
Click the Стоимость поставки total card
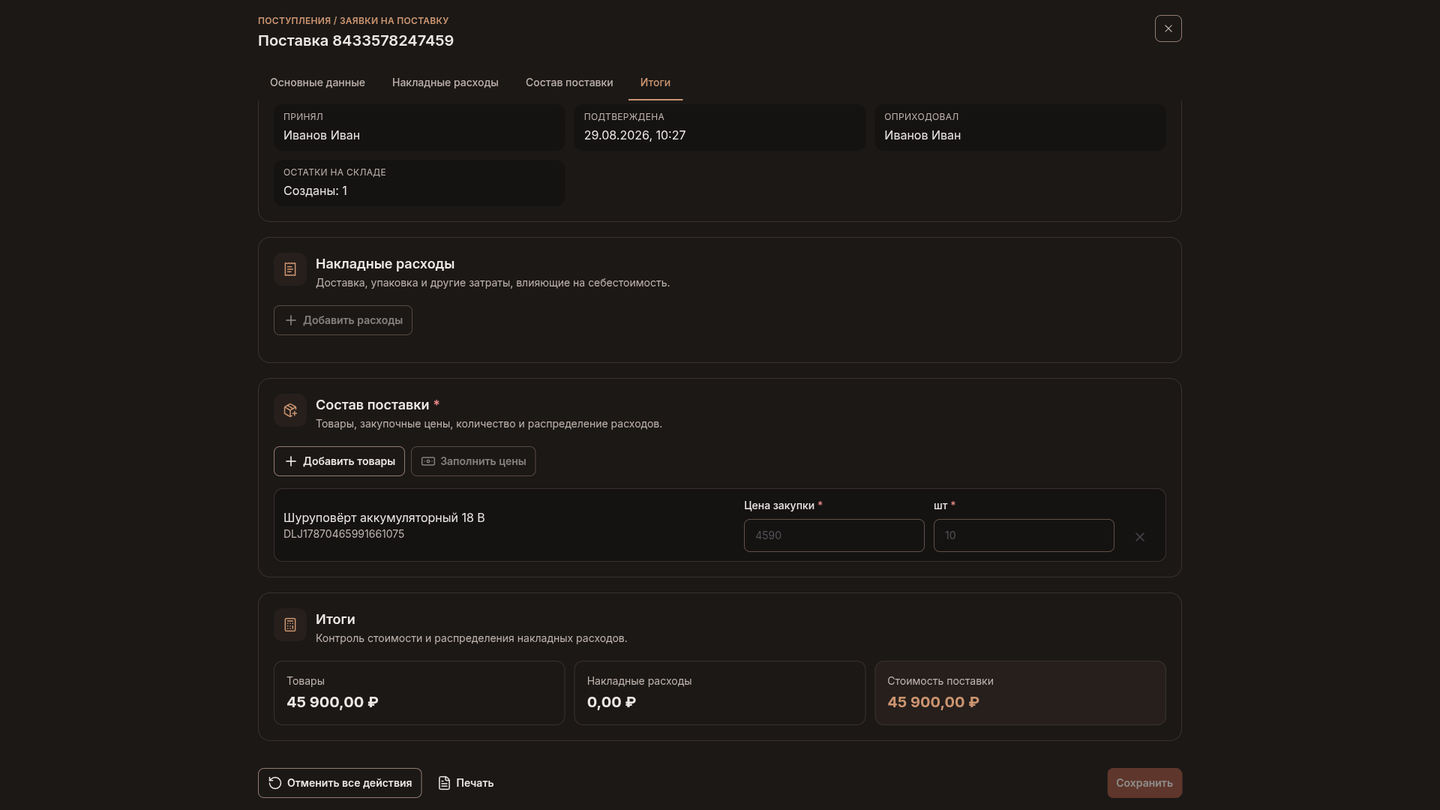[1020, 693]
